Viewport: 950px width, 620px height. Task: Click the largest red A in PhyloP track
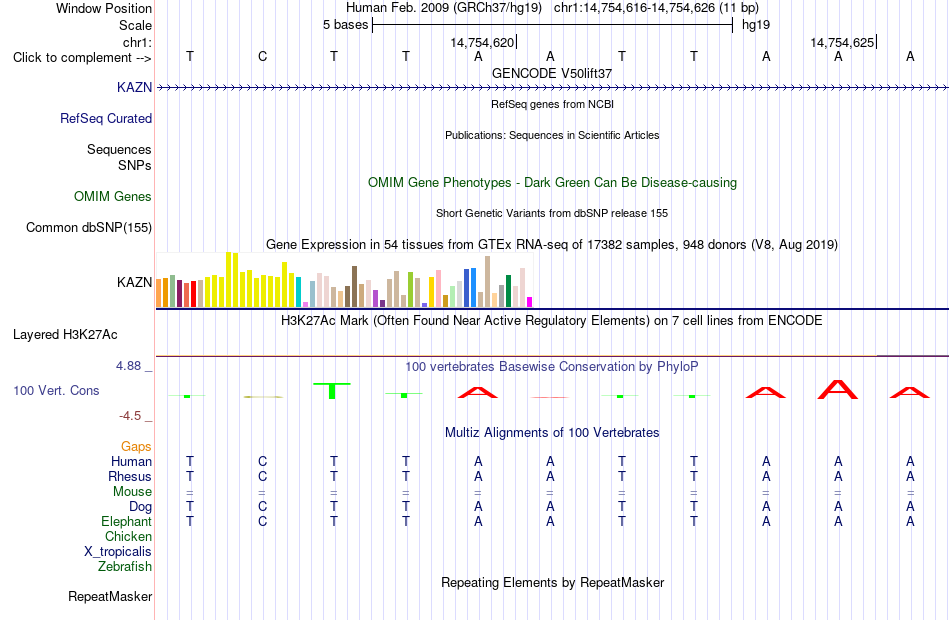838,389
